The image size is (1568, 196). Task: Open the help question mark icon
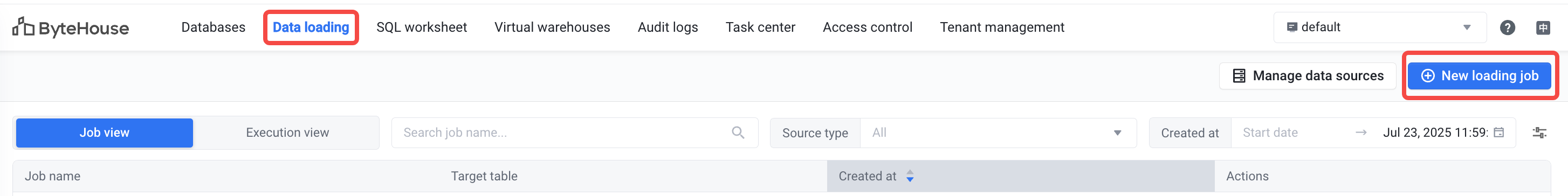pos(1507,27)
